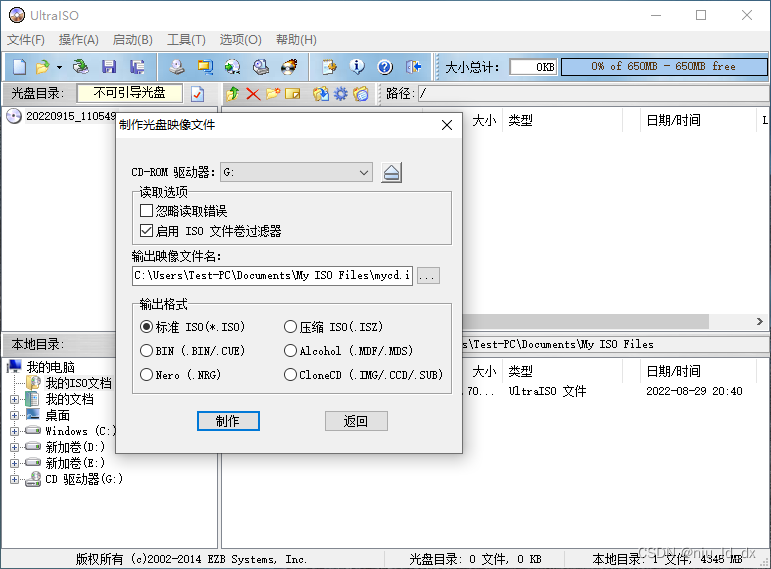Click the Save As multi-disk icon
The width and height of the screenshot is (771, 569).
point(137,67)
